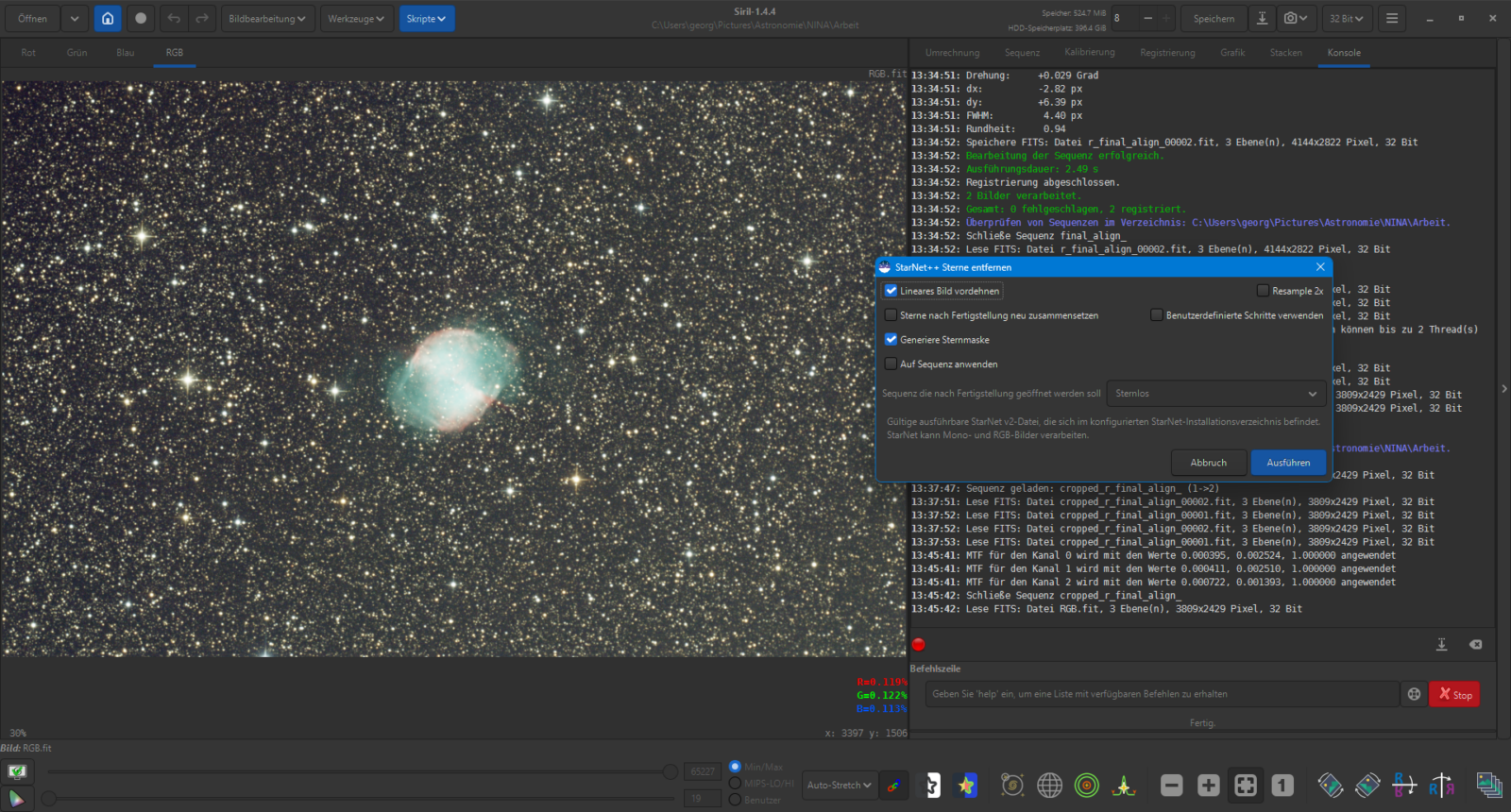Open the Kalibrierung tab
The width and height of the screenshot is (1511, 812).
(1089, 53)
